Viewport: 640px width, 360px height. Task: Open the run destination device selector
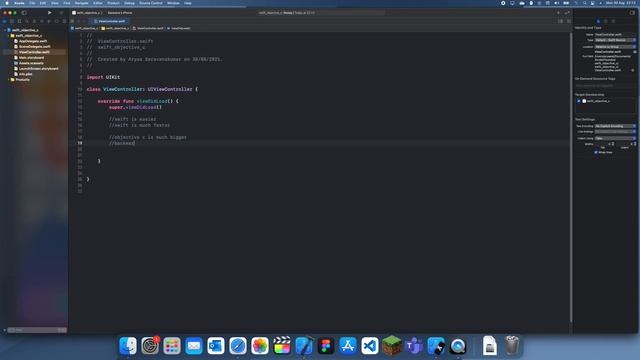tap(120, 13)
